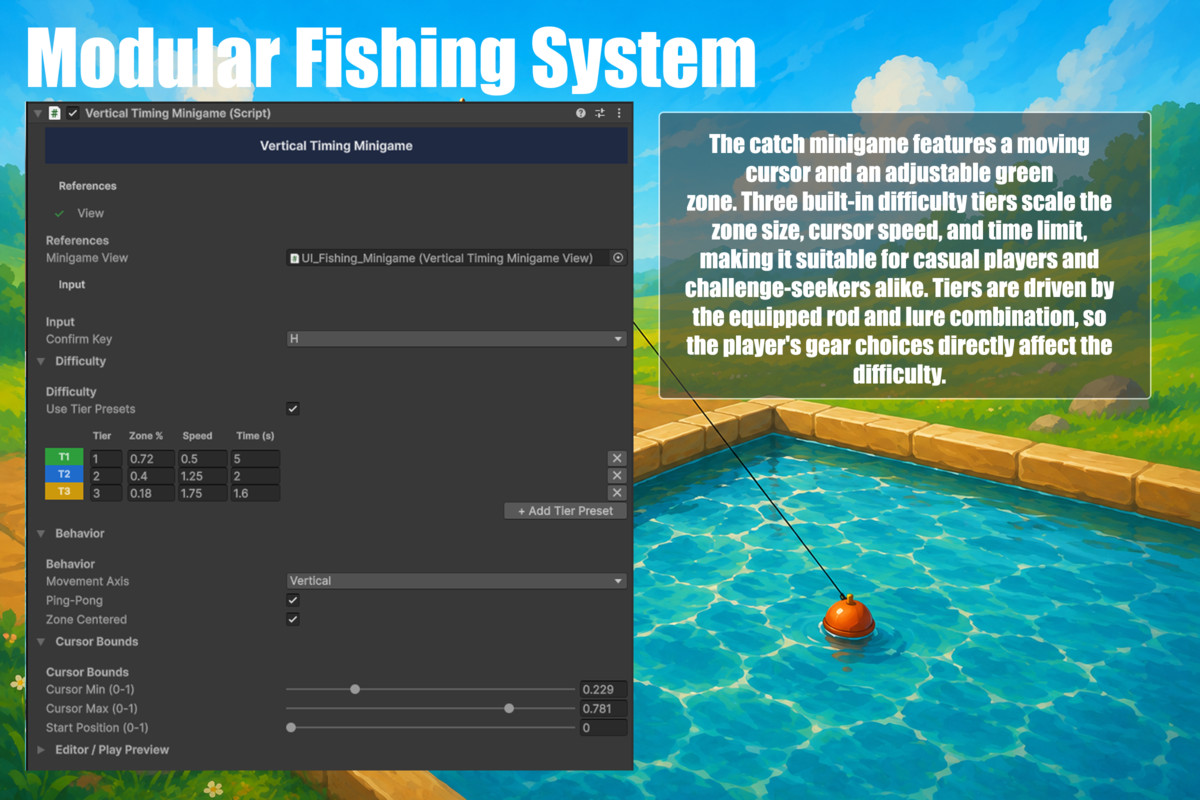This screenshot has width=1200, height=800.
Task: Collapse the Behavior section
Action: pyautogui.click(x=42, y=534)
